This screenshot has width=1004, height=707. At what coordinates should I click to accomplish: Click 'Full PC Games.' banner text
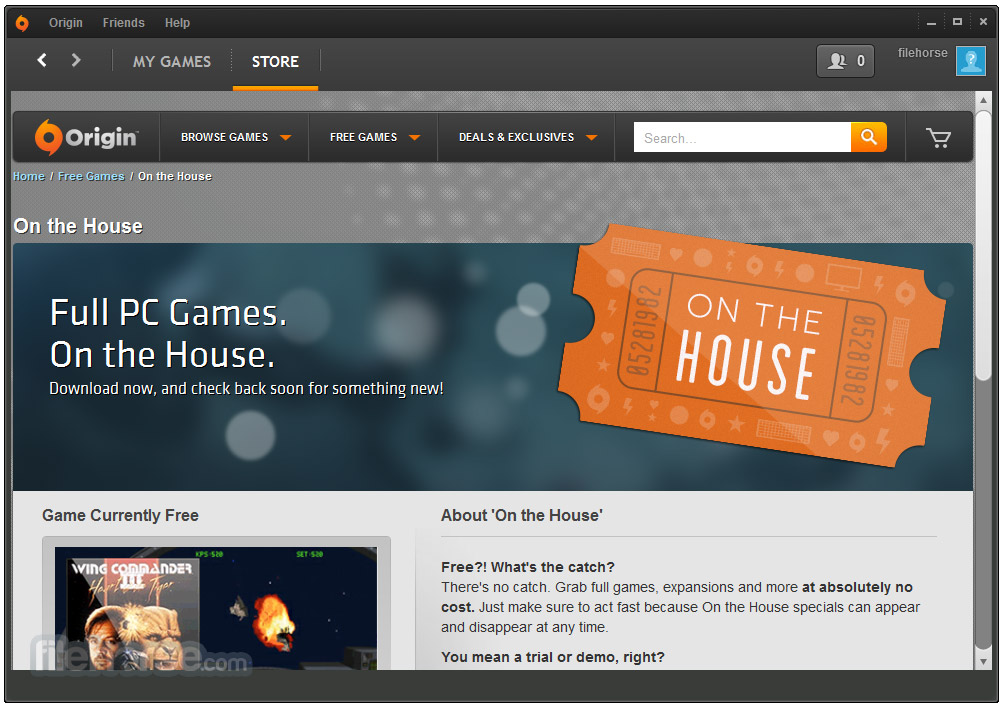point(168,313)
